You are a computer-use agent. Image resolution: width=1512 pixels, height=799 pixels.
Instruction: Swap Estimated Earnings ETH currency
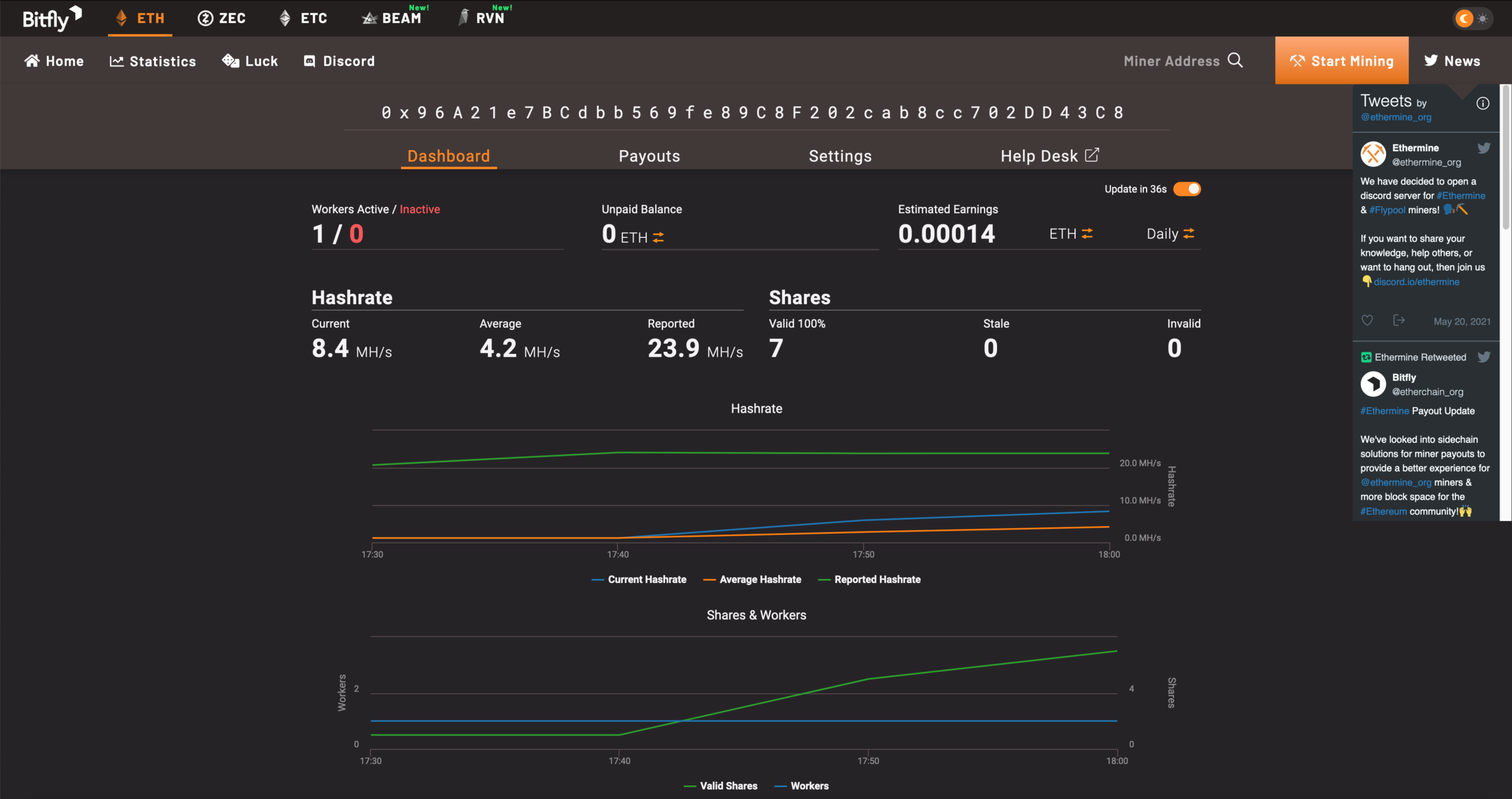[1087, 234]
